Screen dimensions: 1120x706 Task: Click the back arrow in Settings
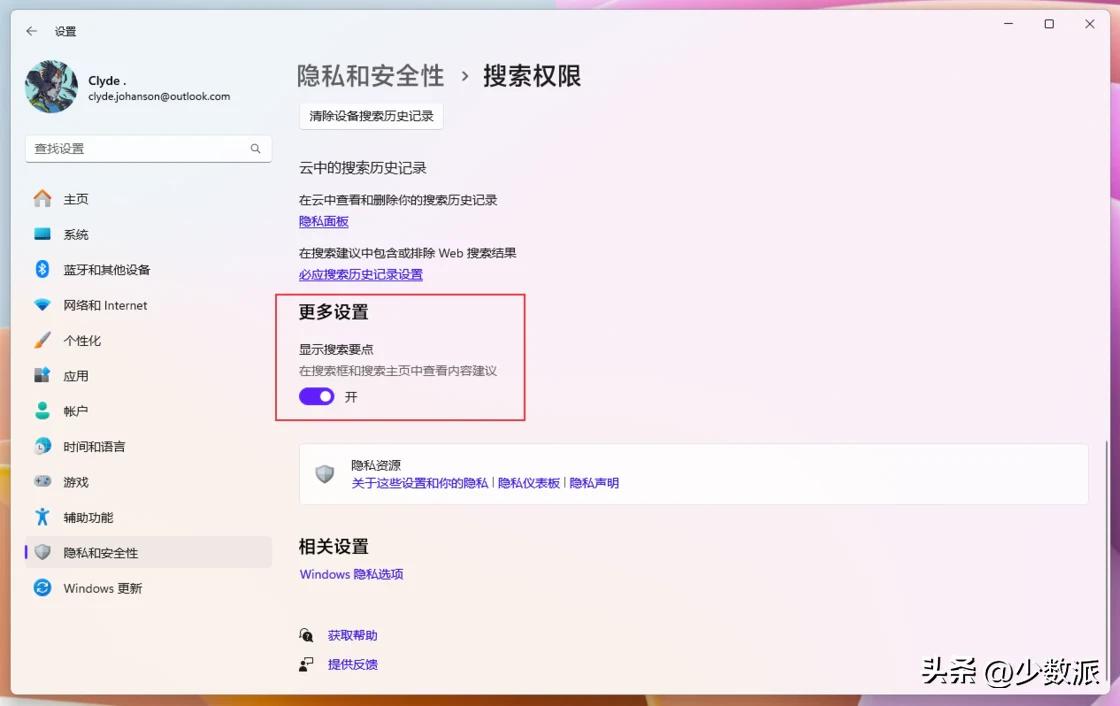[x=31, y=31]
